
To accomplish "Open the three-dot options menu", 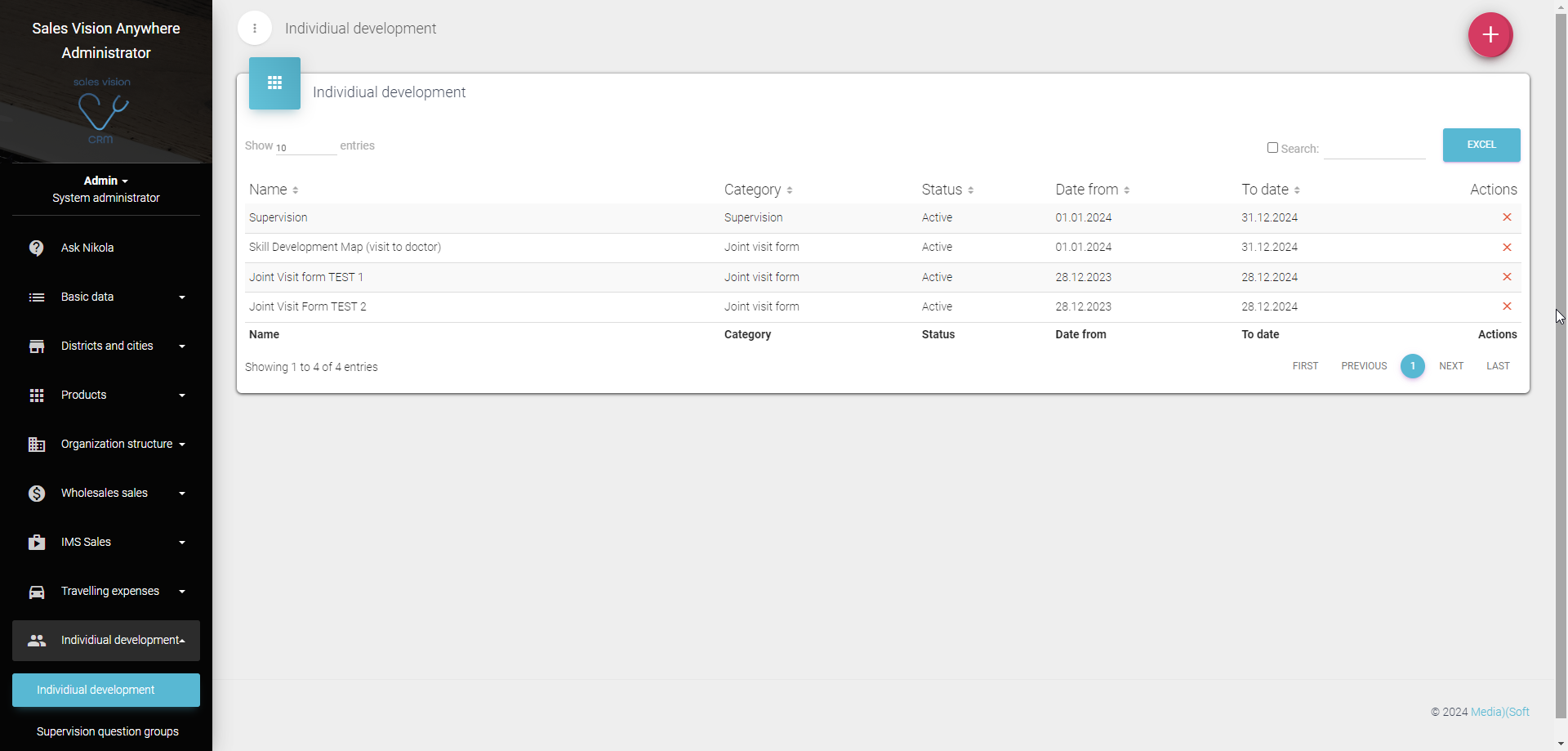I will coord(255,29).
